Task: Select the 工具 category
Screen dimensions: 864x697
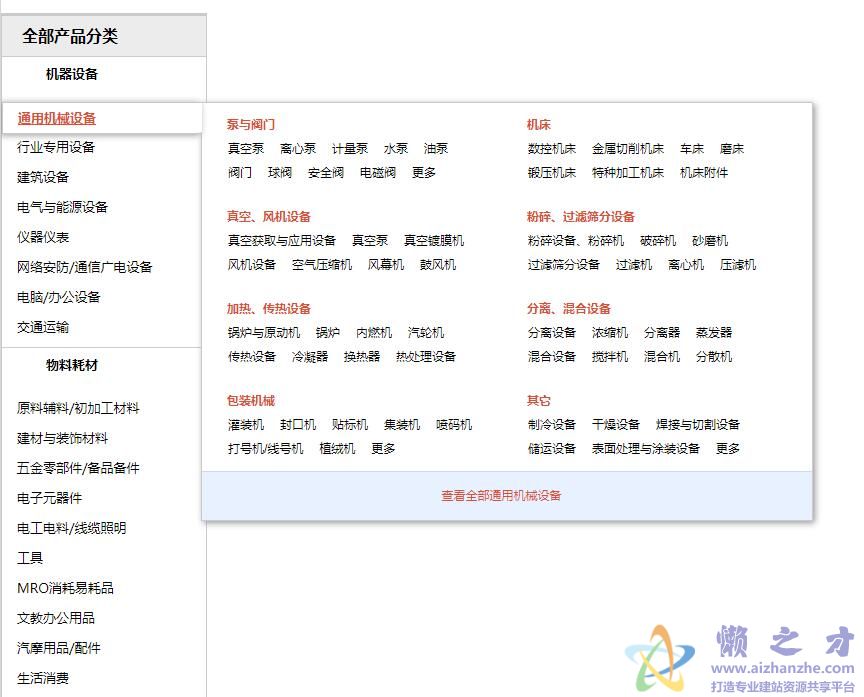Action: point(30,558)
